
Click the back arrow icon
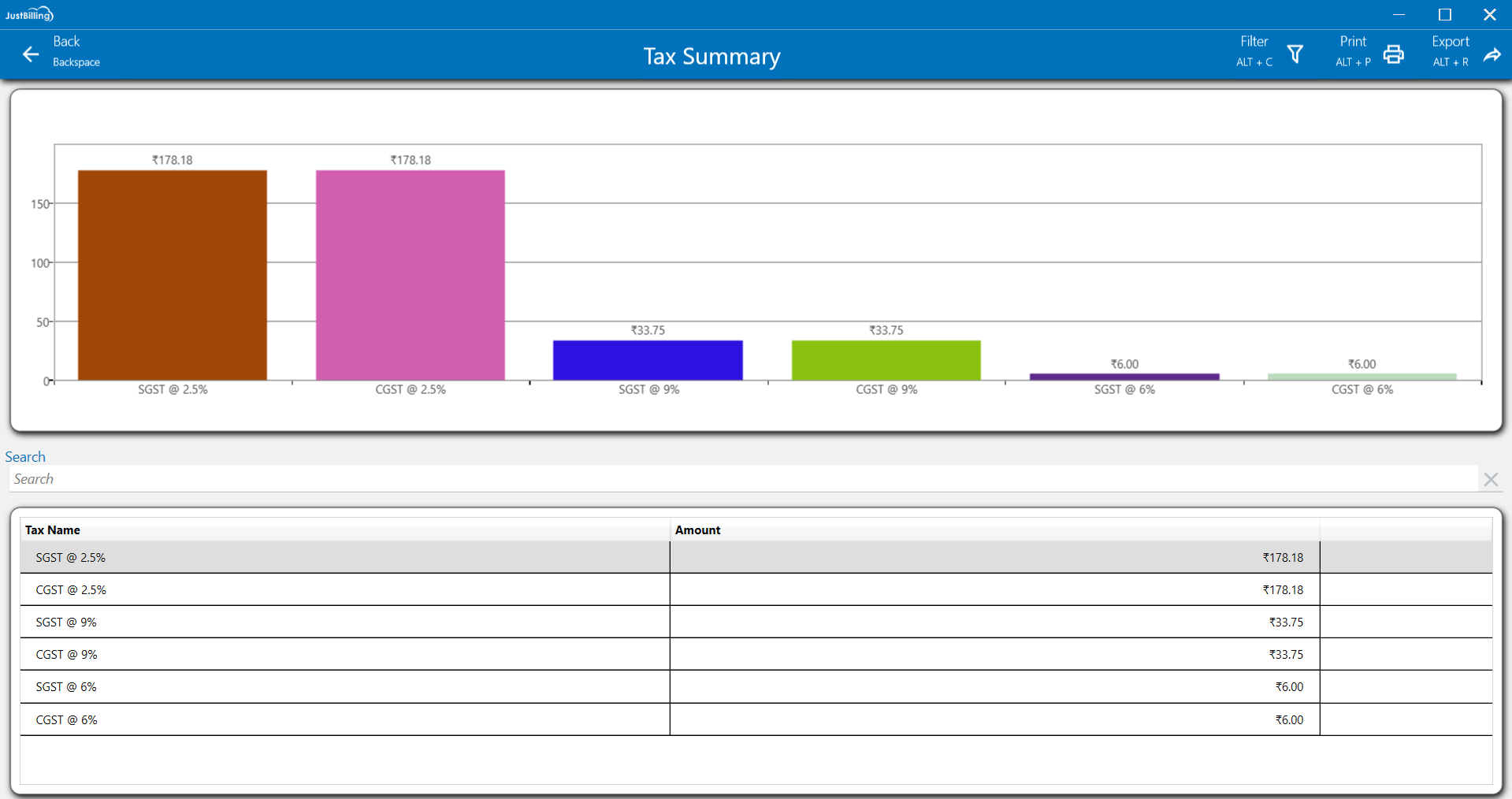pos(31,54)
